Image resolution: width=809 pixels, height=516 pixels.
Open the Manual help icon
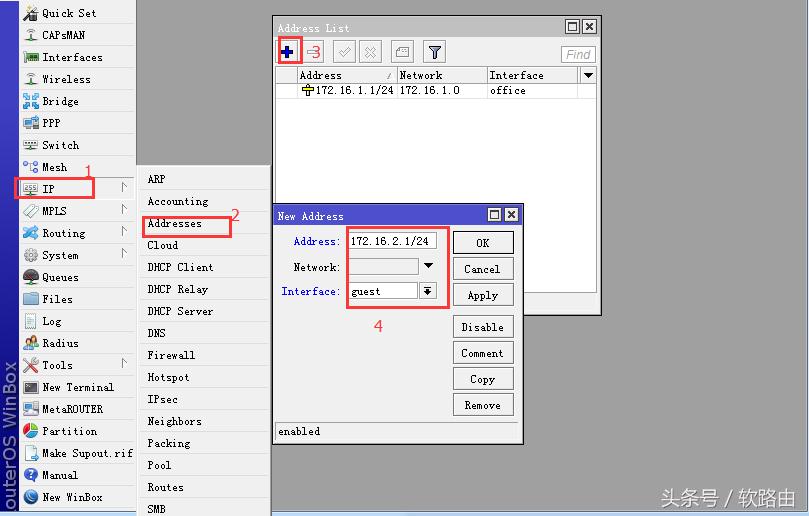[30, 475]
